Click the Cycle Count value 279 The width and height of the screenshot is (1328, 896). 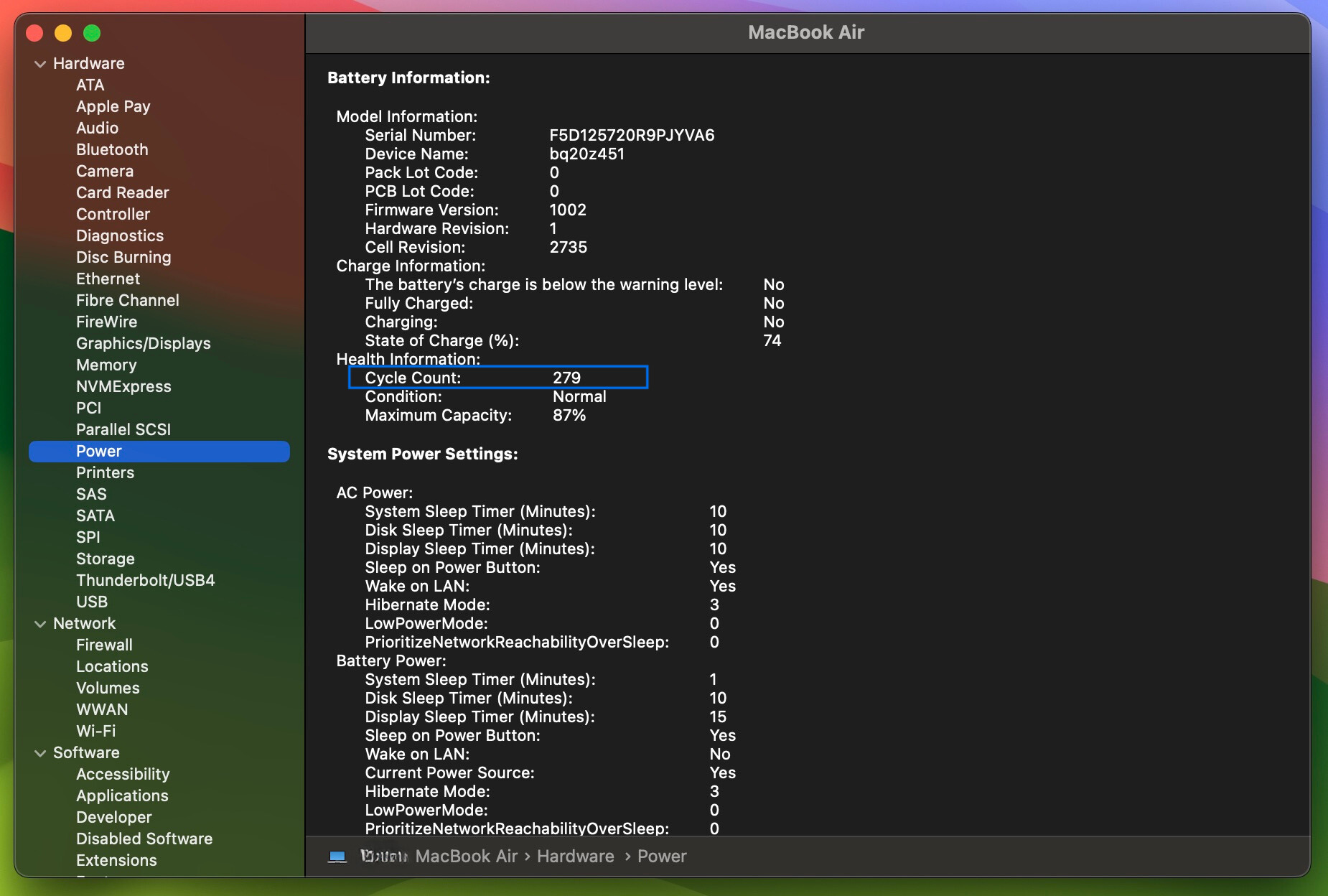tap(567, 378)
